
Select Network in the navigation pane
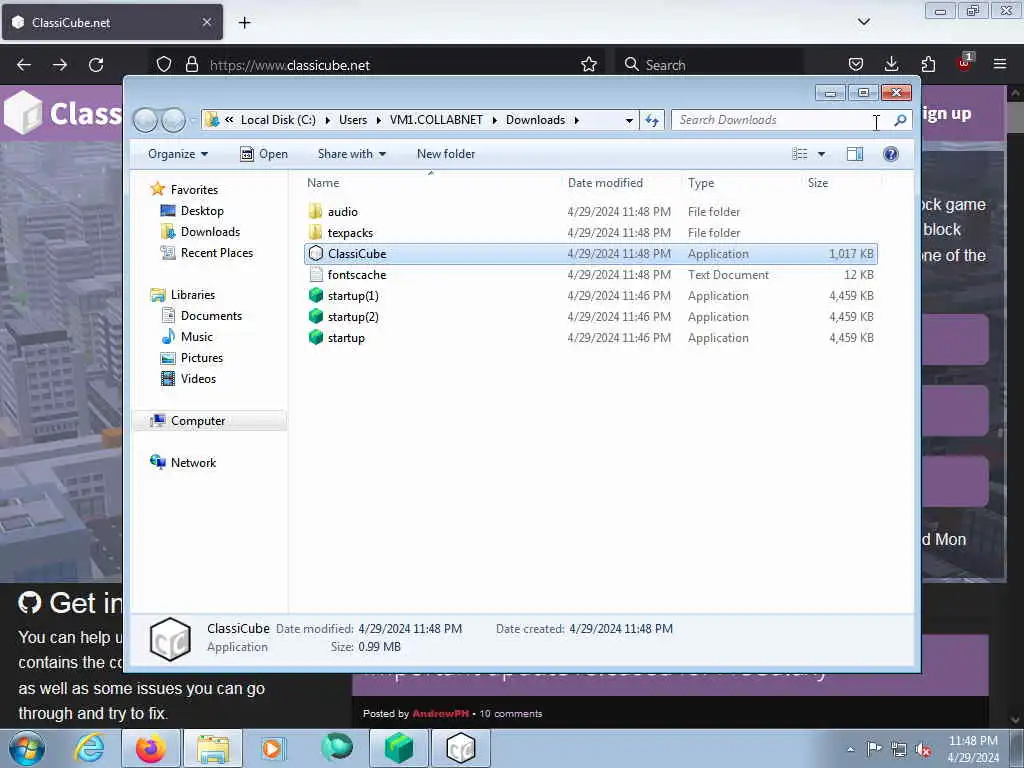click(193, 462)
